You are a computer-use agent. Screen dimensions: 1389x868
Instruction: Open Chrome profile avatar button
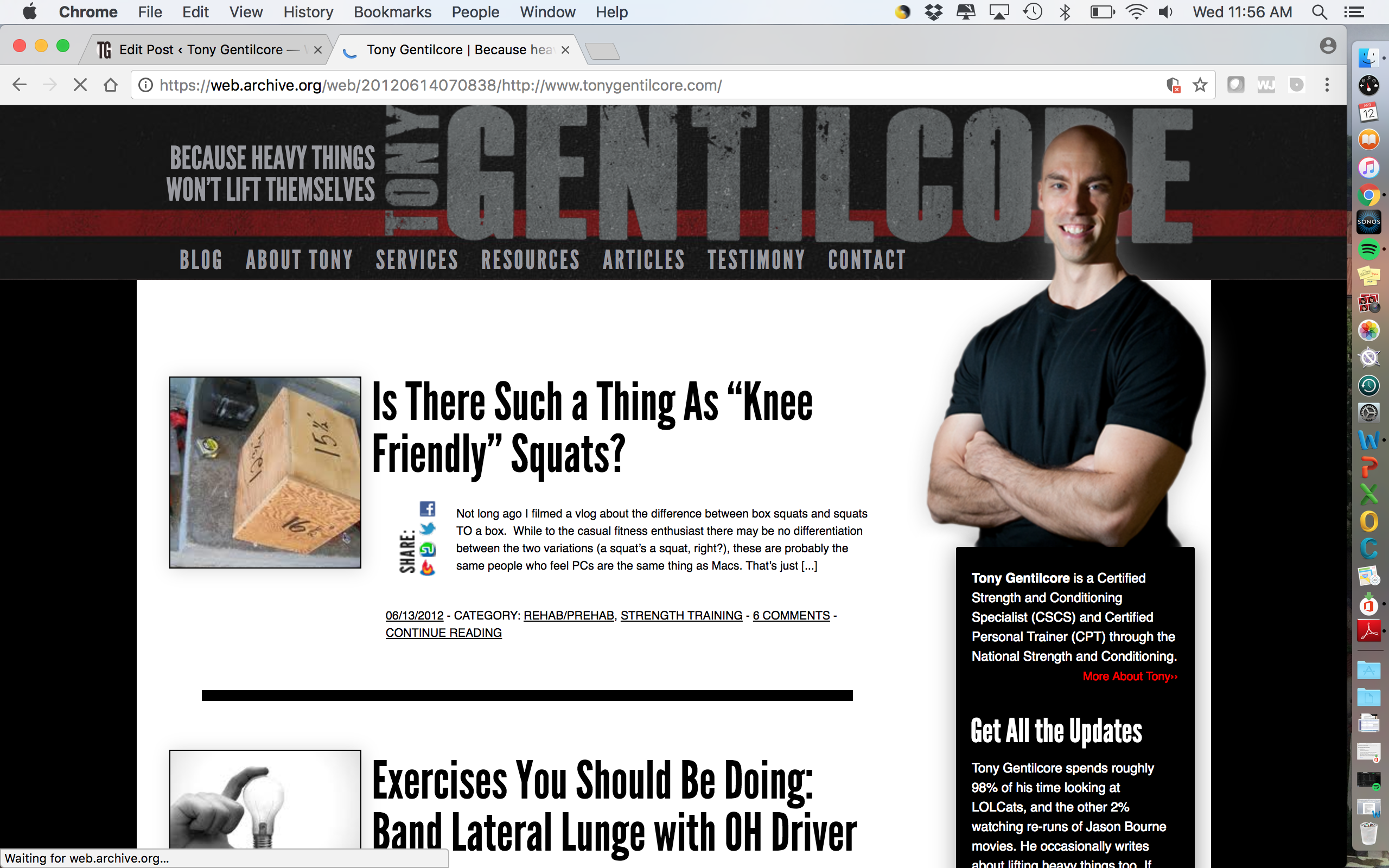click(1328, 46)
